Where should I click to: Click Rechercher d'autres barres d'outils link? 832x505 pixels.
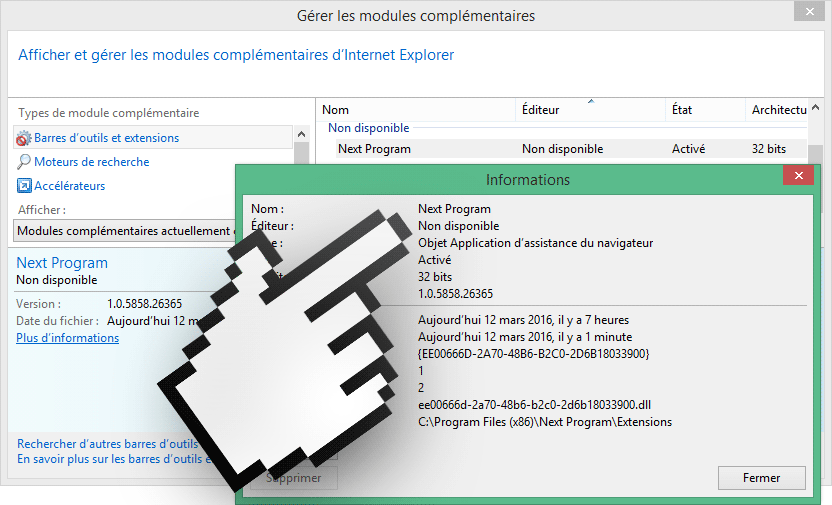tap(107, 443)
